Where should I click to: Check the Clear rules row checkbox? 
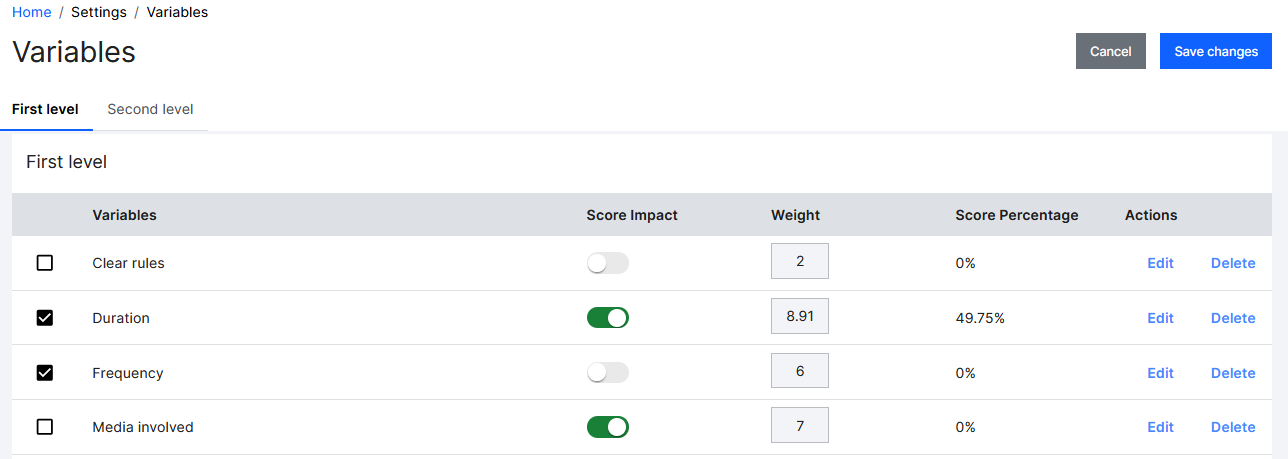(x=45, y=263)
